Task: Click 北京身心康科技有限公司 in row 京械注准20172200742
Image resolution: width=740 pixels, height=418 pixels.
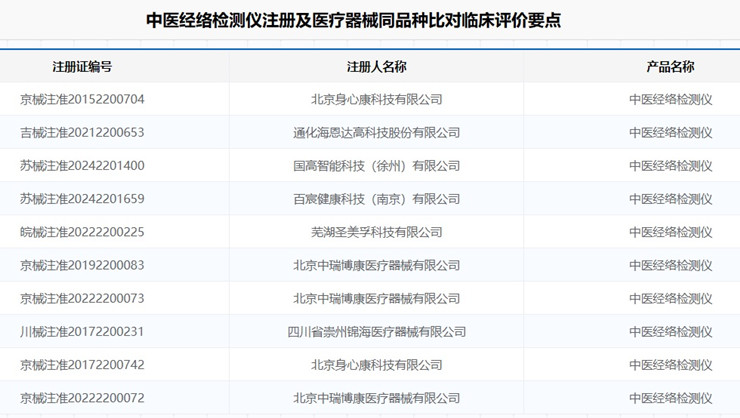Action: [377, 365]
